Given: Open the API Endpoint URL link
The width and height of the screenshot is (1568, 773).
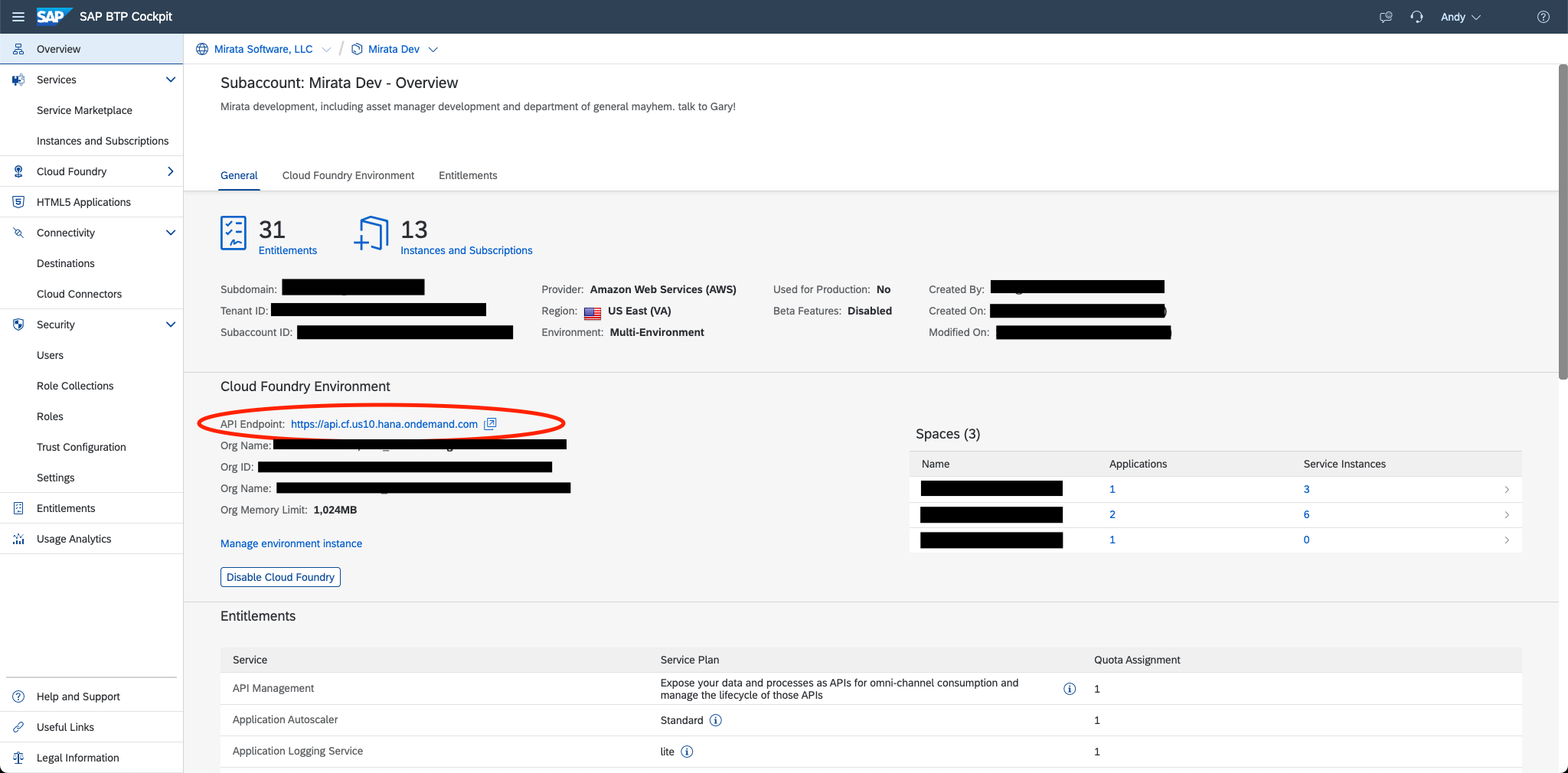Looking at the screenshot, I should [384, 424].
